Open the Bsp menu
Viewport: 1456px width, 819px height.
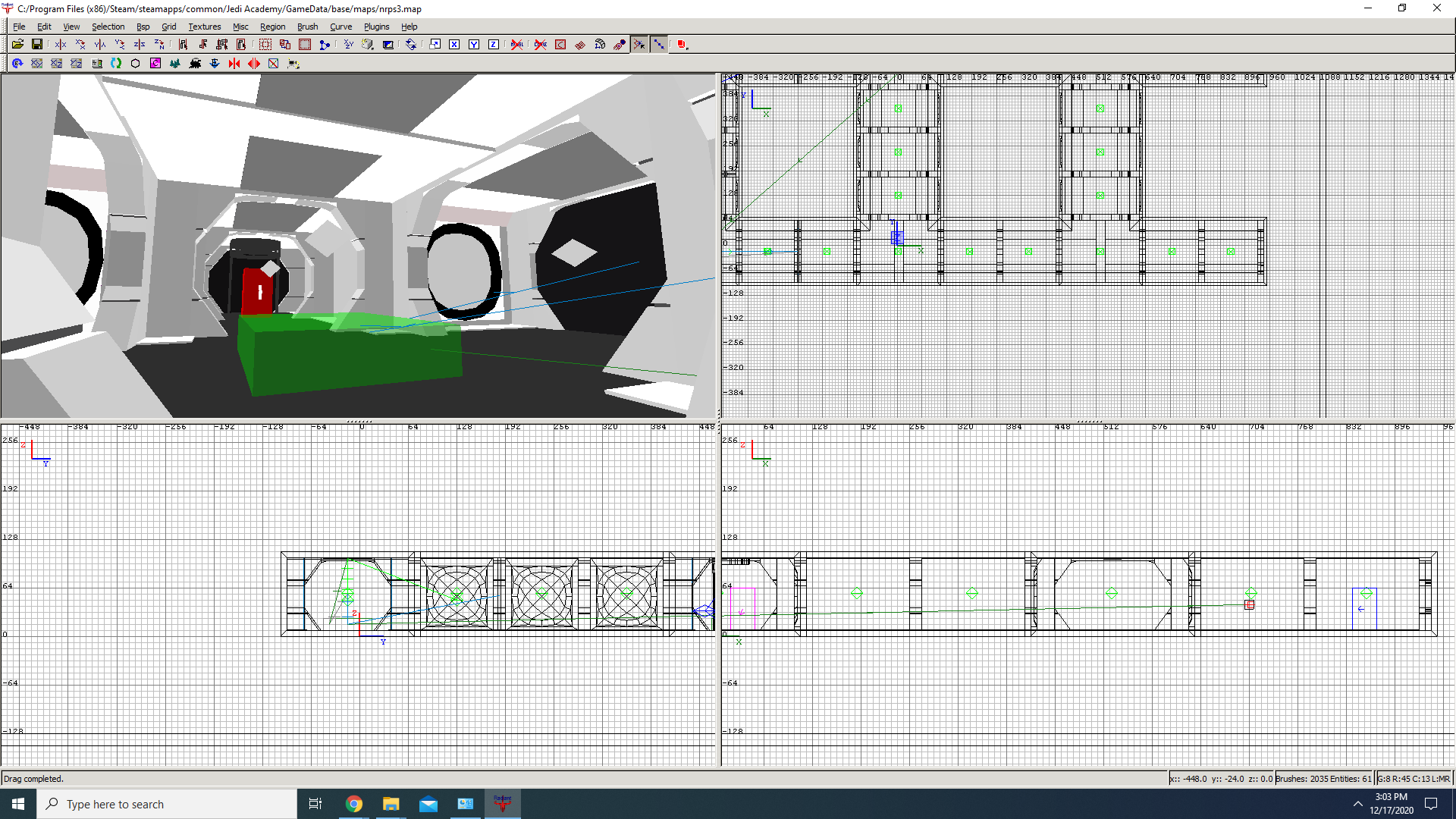pos(143,27)
